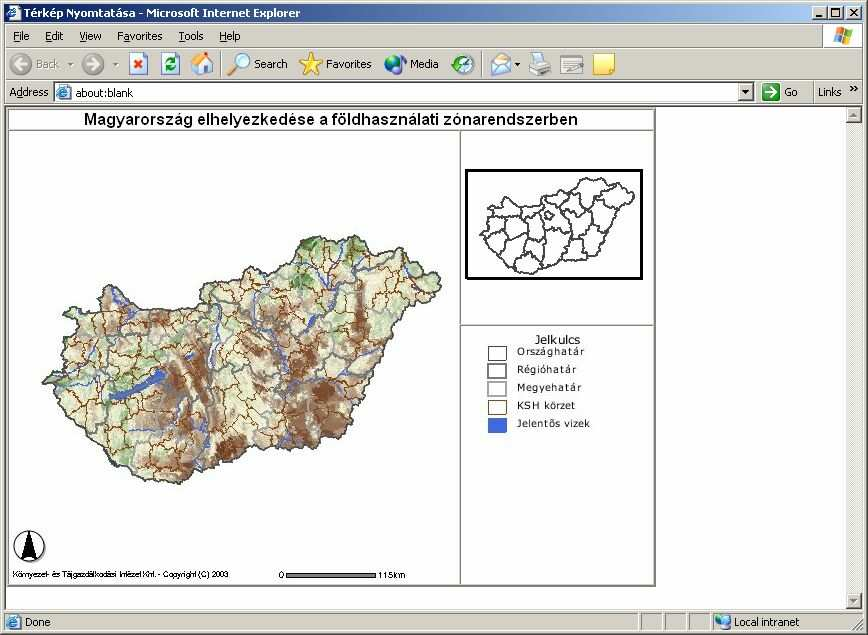868x635 pixels.
Task: Click the Done status page icon
Action: 13,622
